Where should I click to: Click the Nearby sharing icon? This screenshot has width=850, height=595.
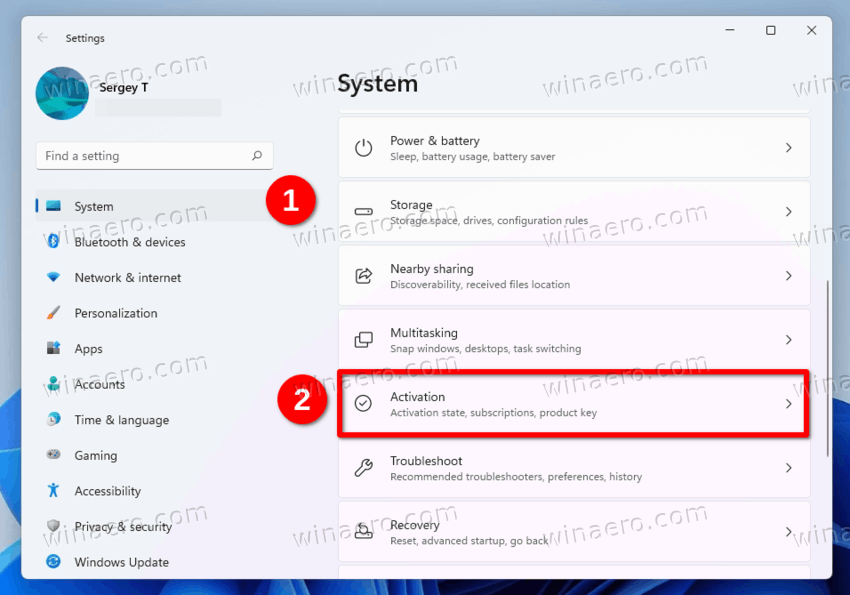coord(363,275)
